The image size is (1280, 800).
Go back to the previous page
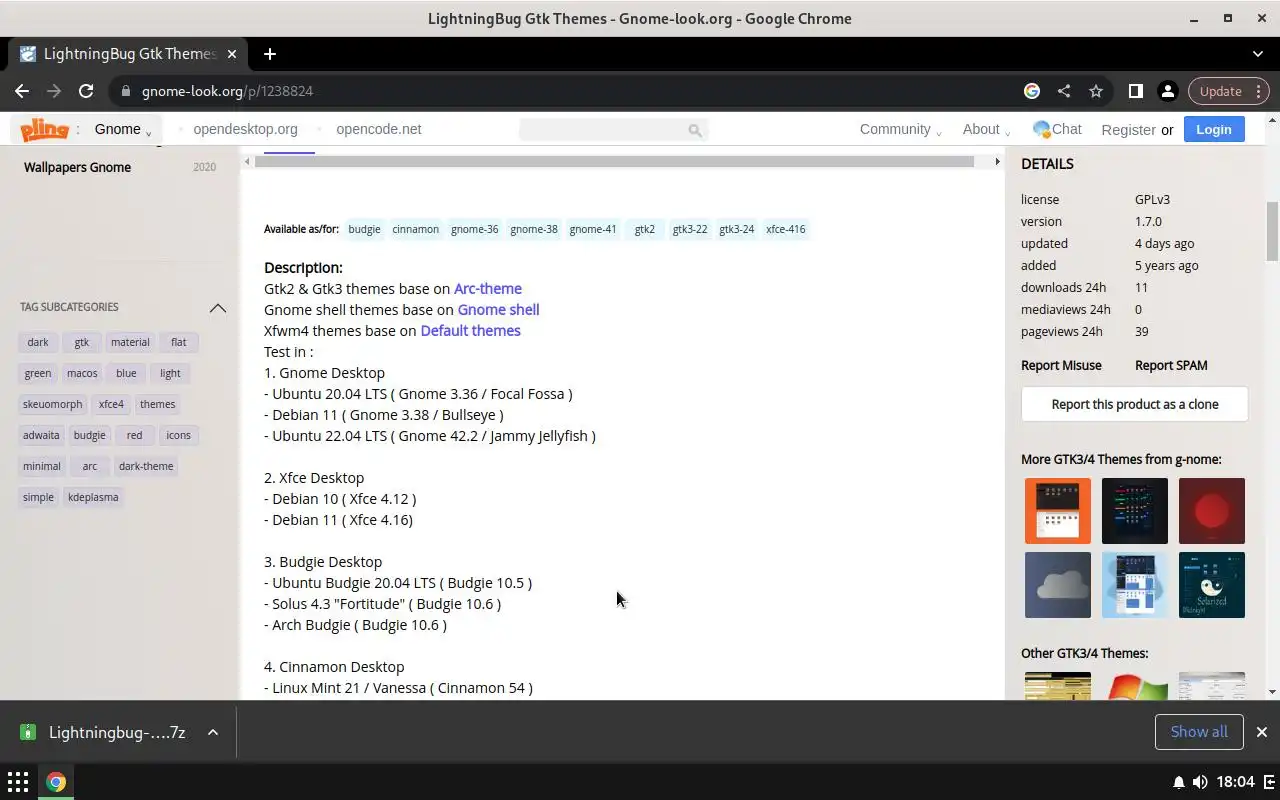tap(22, 91)
